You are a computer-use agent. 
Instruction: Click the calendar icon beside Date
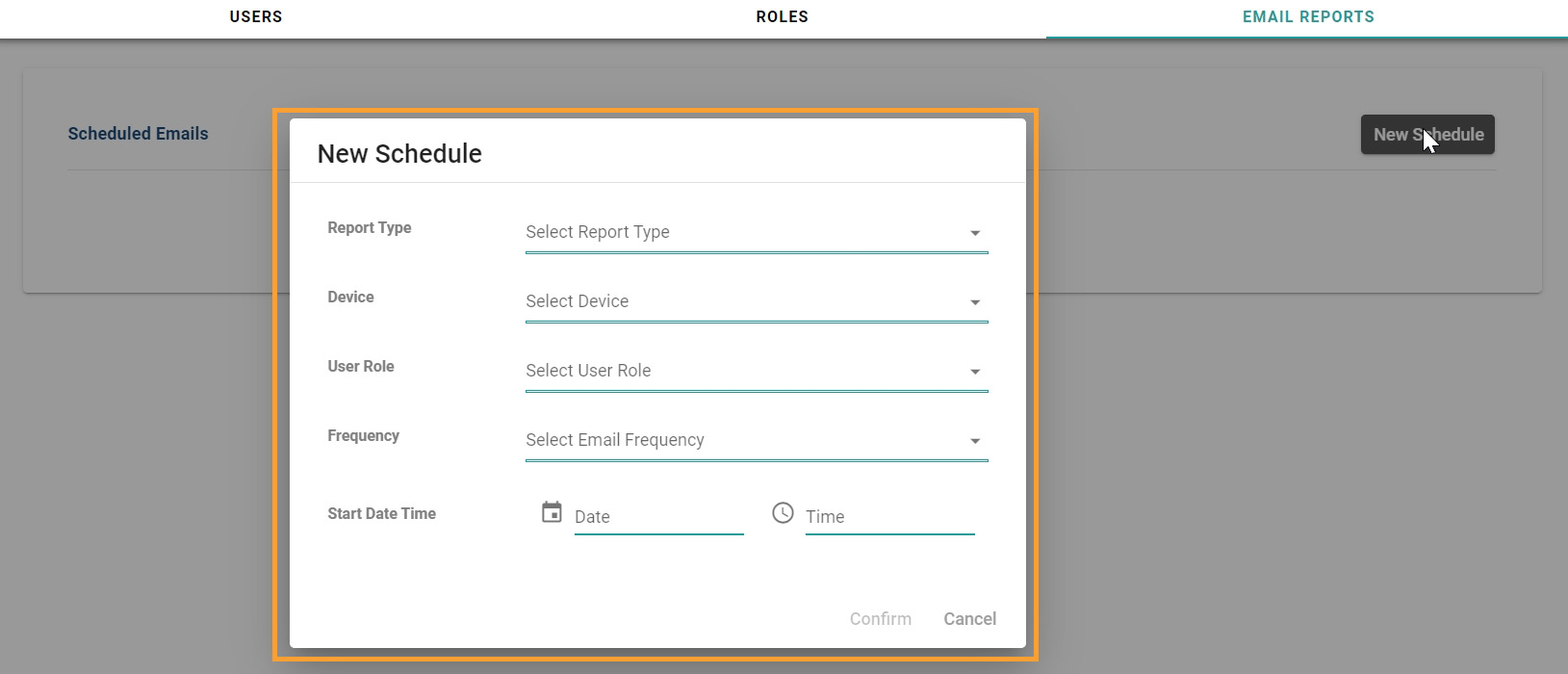pyautogui.click(x=552, y=512)
